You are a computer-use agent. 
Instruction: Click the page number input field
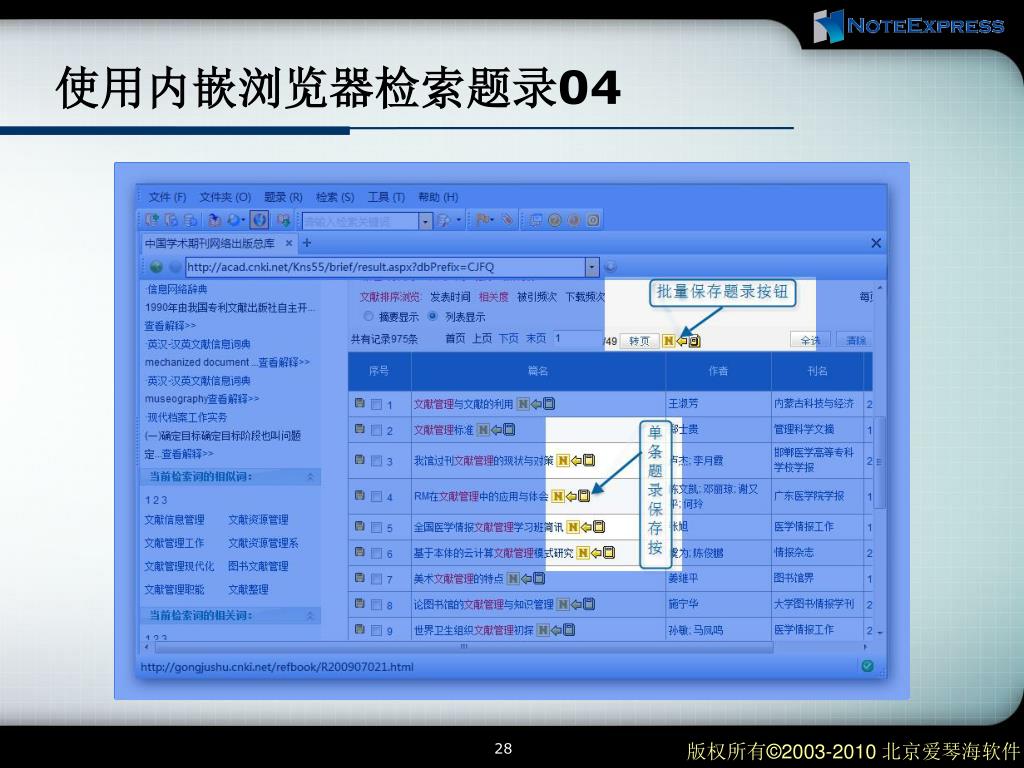point(577,339)
